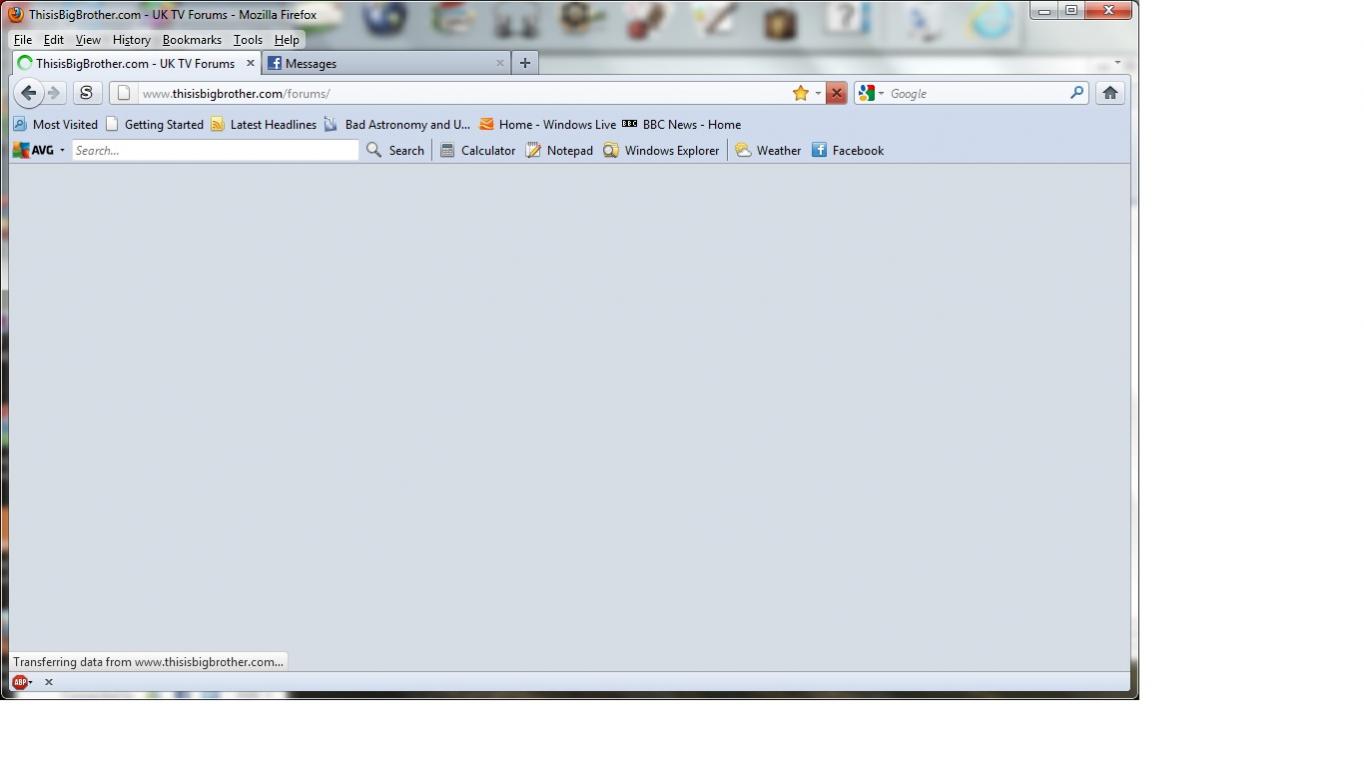Click the URL address bar field

[460, 93]
